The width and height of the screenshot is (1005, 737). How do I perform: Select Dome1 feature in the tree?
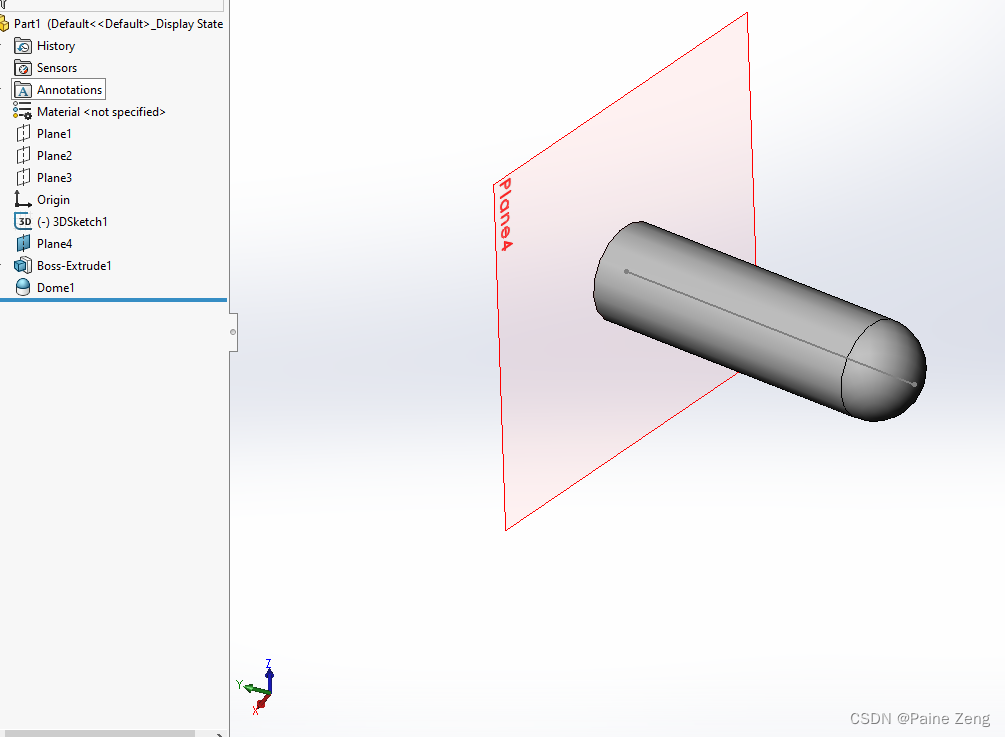pos(56,287)
